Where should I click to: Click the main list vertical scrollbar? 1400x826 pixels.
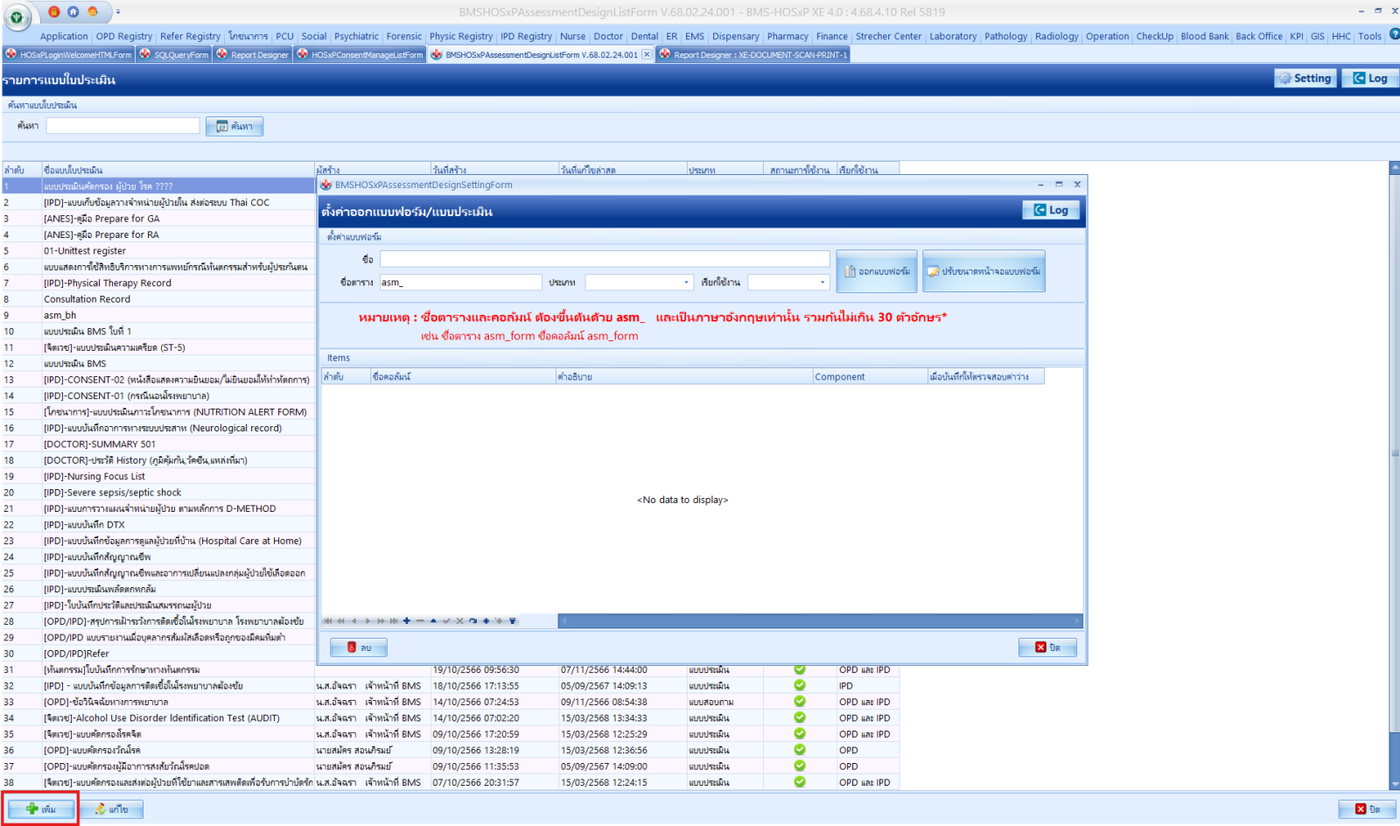[x=1394, y=475]
